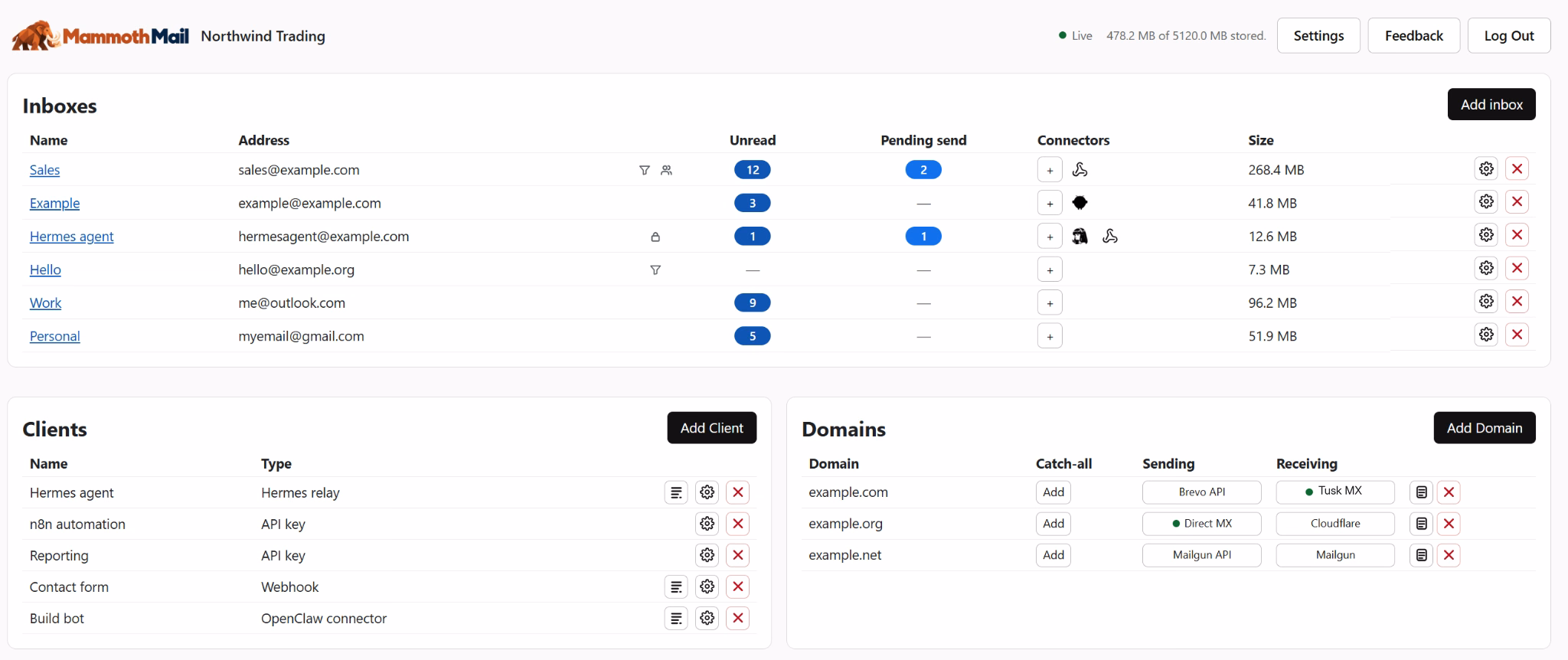Click the unread badge showing 12
1568x660 pixels.
point(753,170)
